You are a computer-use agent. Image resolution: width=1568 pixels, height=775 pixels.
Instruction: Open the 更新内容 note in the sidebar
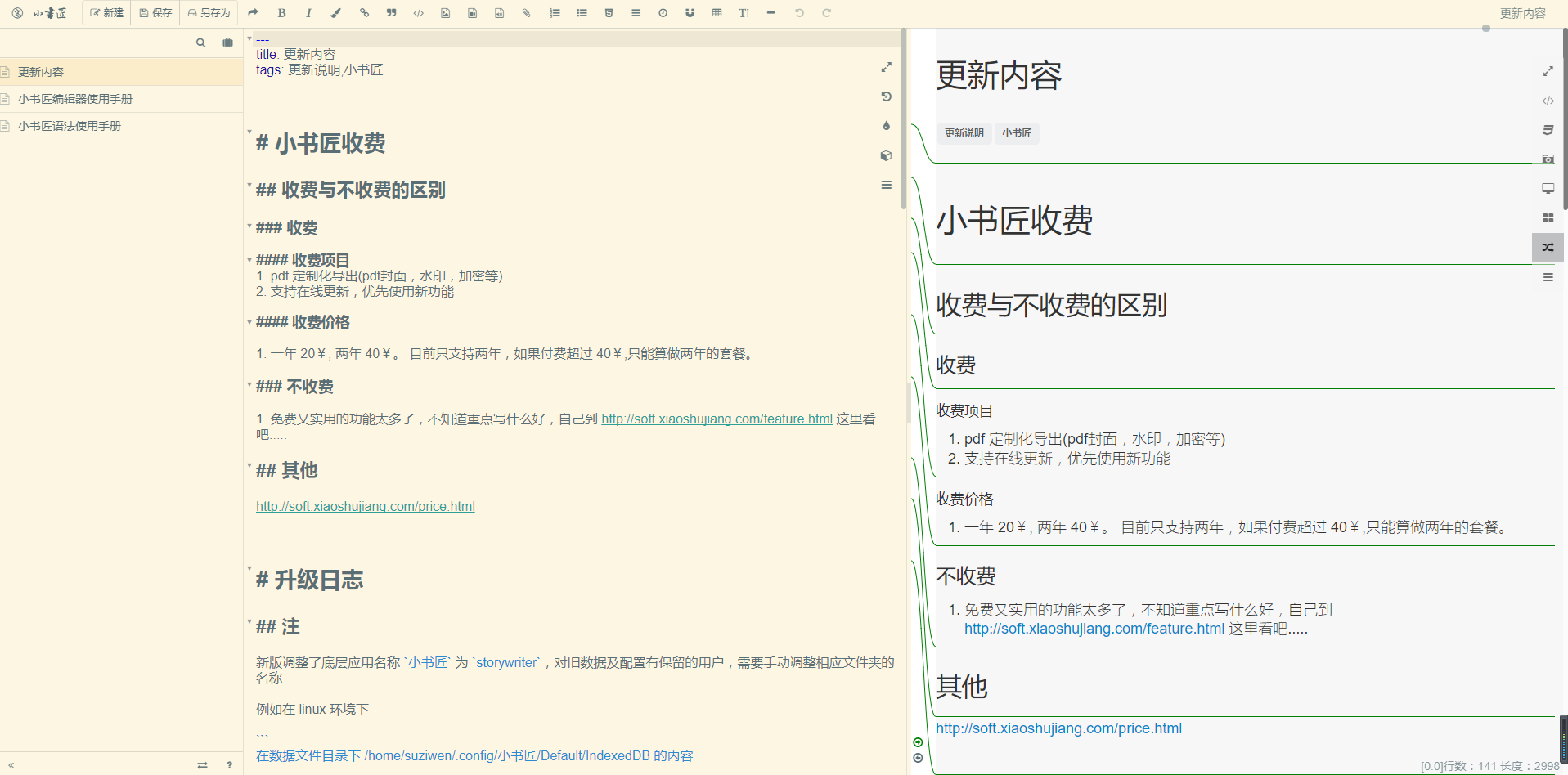(x=121, y=72)
